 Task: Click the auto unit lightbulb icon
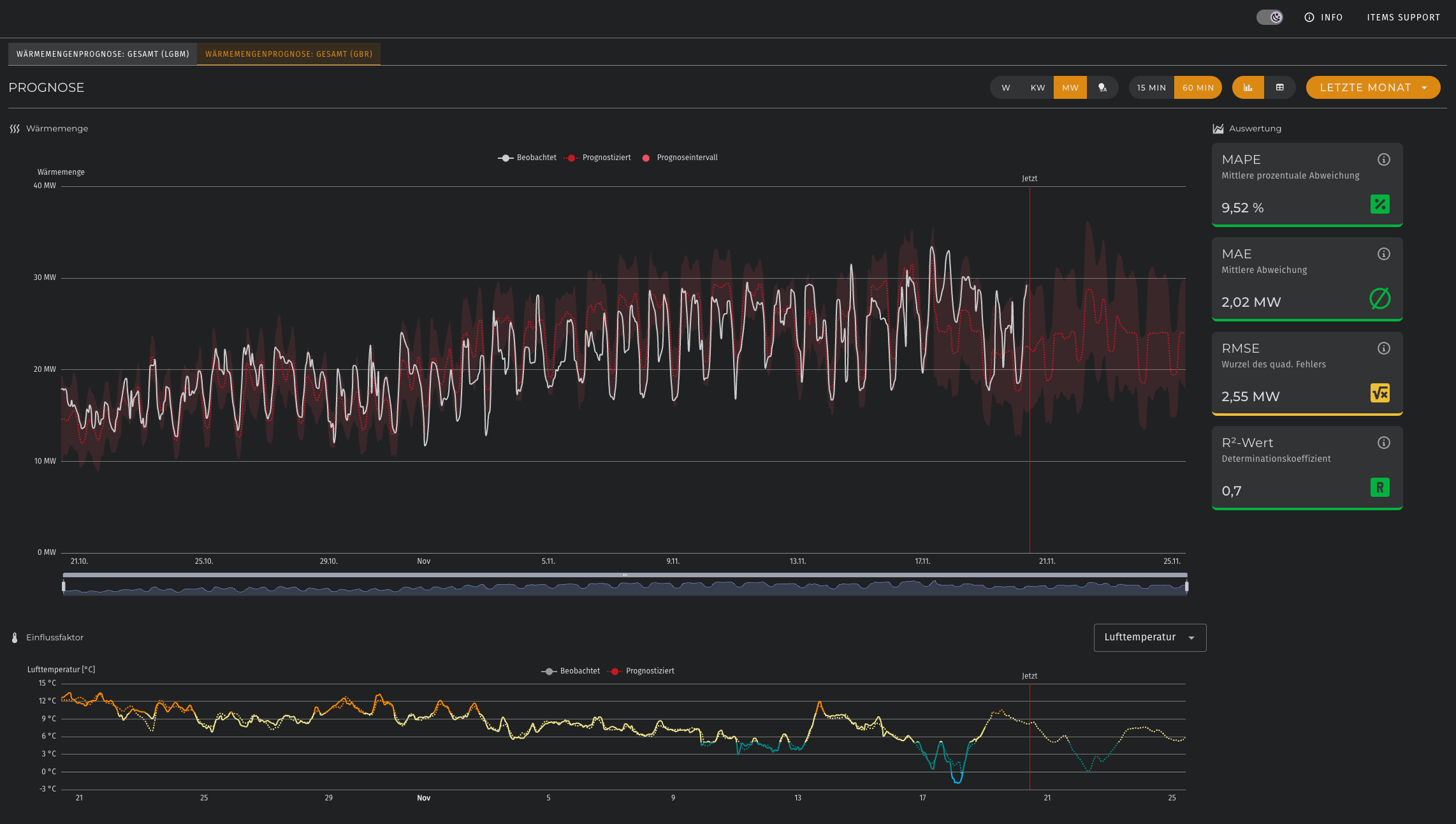1102,87
